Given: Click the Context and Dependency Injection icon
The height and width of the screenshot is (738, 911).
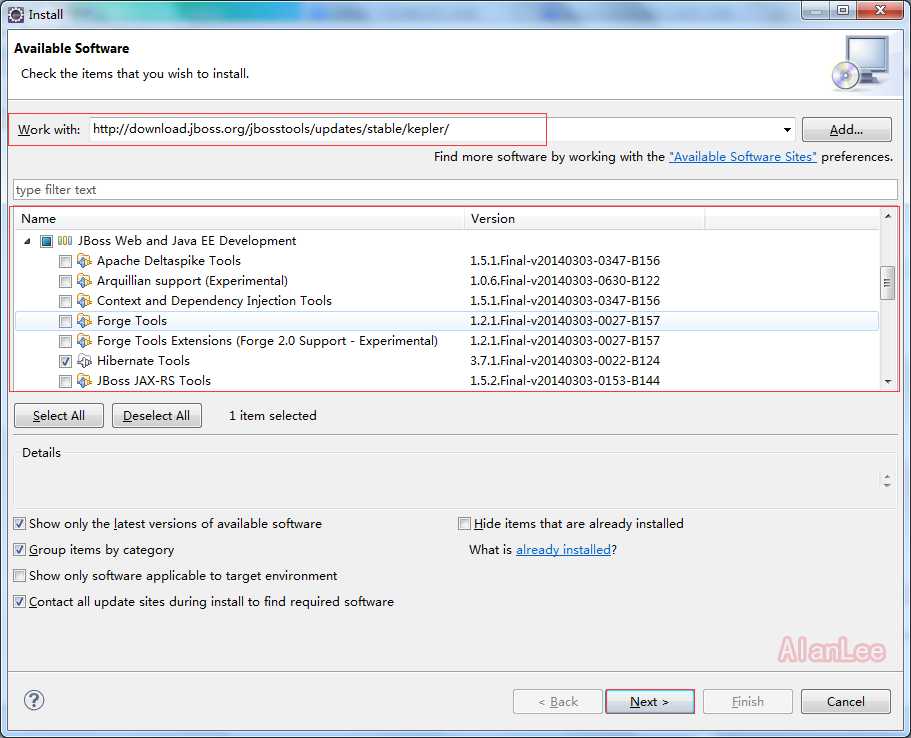Looking at the screenshot, I should click(x=84, y=301).
